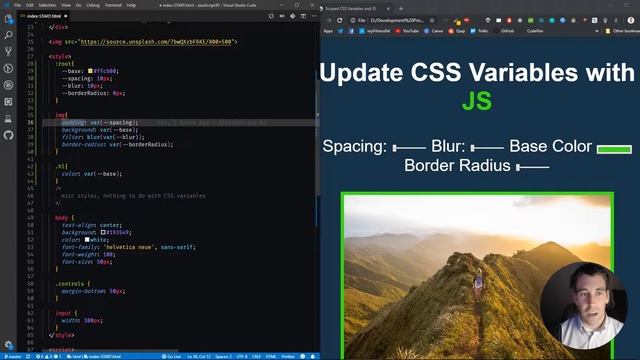Open the Apps shortcut in bookmarks bar
Image resolution: width=640 pixels, height=360 pixels.
coord(328,31)
